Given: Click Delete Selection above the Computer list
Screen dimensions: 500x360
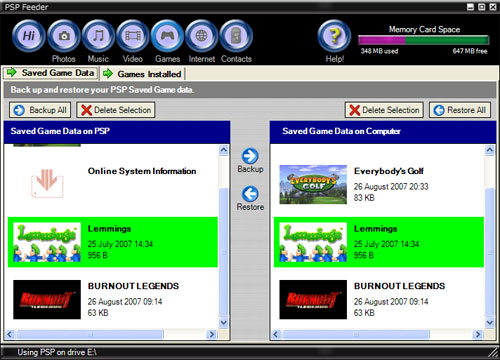Looking at the screenshot, I should [x=384, y=110].
